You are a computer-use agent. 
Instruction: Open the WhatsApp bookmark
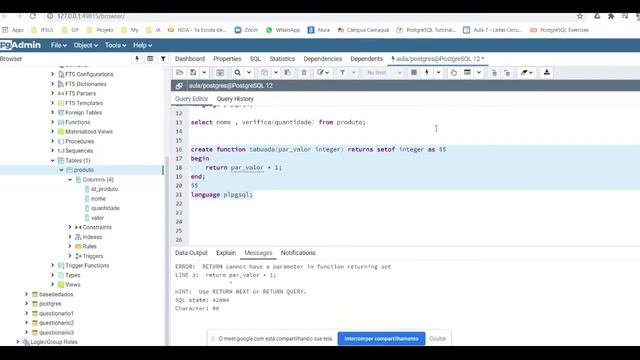click(283, 30)
